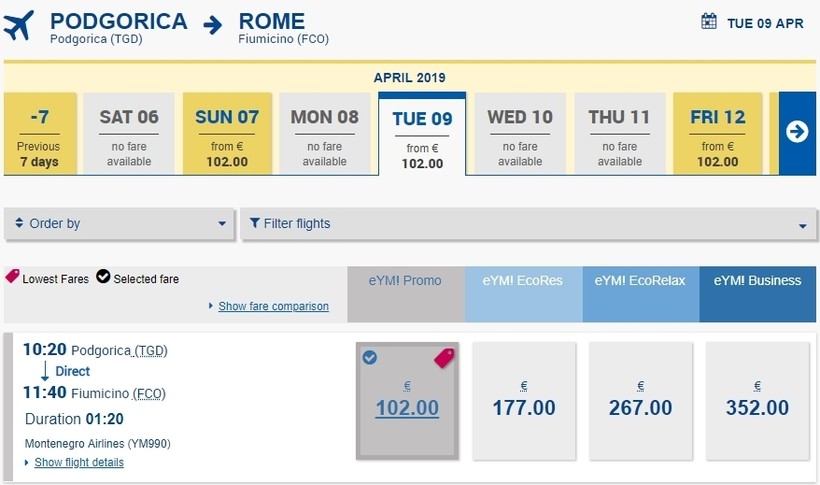Screen dimensions: 820x485
Task: Click the calendar icon next to TUE 09 APR
Action: click(x=709, y=21)
